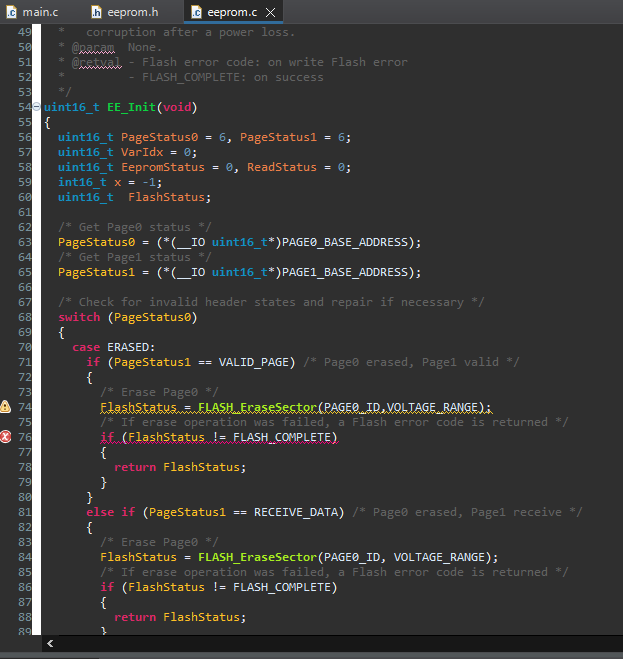The width and height of the screenshot is (623, 659).
Task: Click line number 76 in the gutter
Action: click(25, 437)
